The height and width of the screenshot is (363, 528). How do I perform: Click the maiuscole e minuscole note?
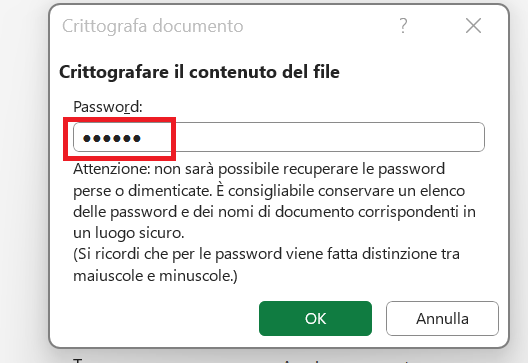155,275
